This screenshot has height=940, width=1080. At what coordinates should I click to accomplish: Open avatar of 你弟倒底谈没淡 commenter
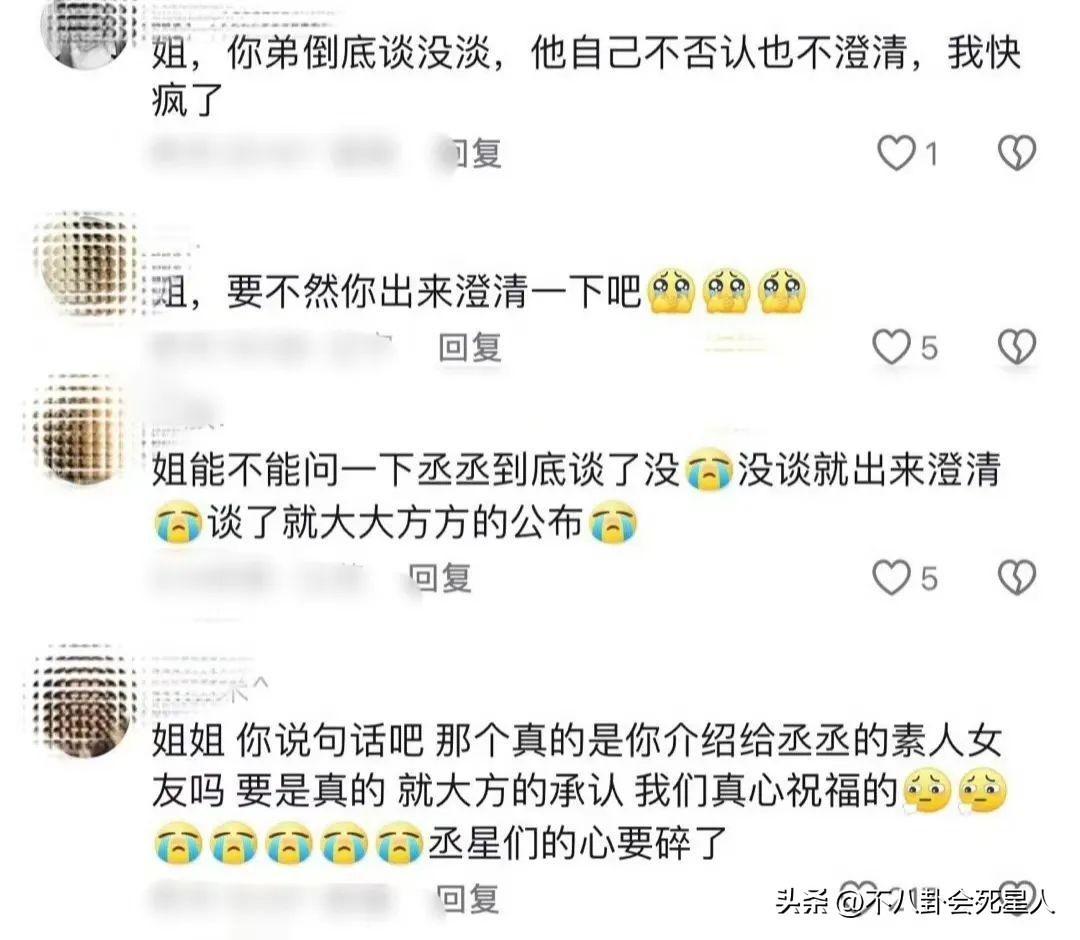click(x=85, y=31)
